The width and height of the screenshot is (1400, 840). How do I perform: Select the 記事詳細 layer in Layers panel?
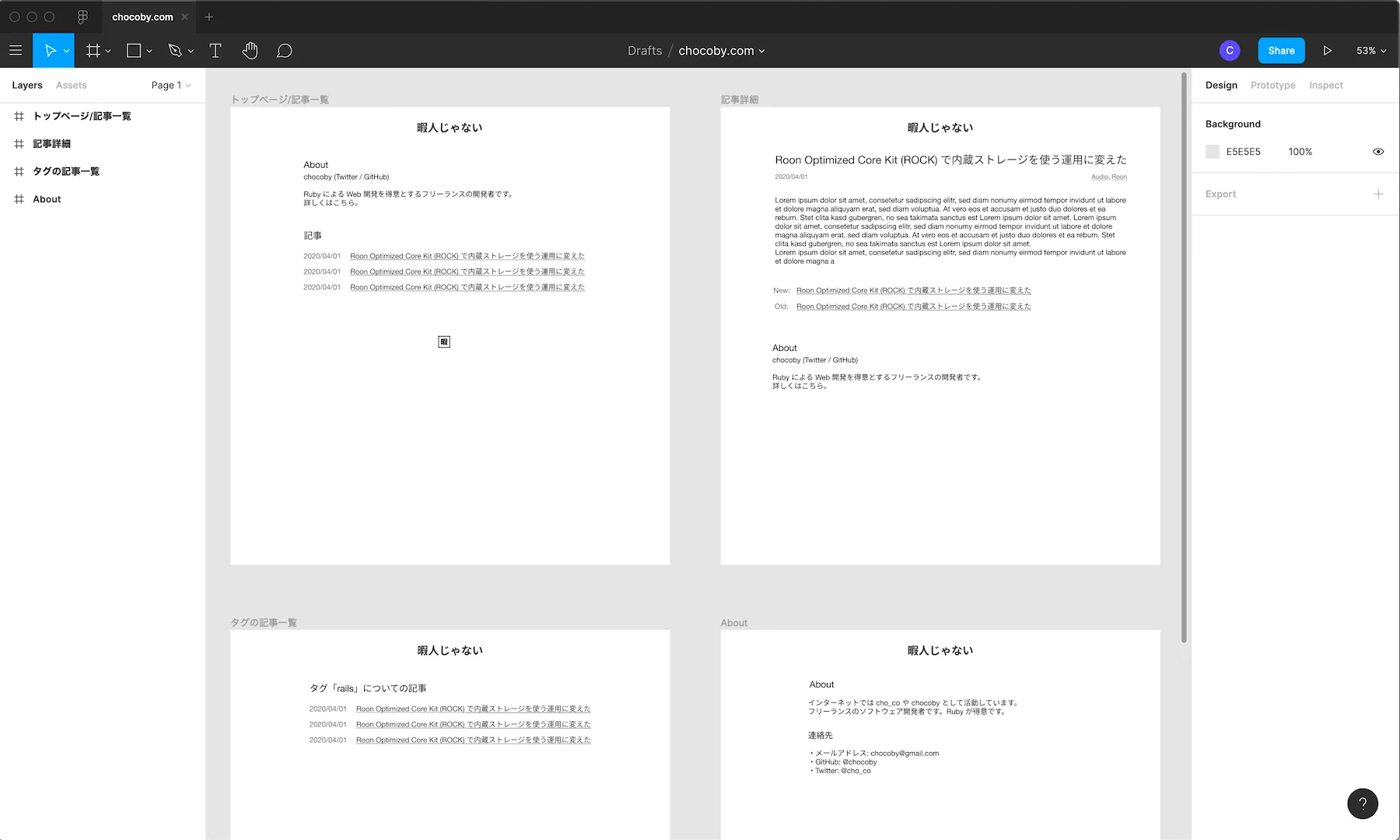(x=51, y=144)
